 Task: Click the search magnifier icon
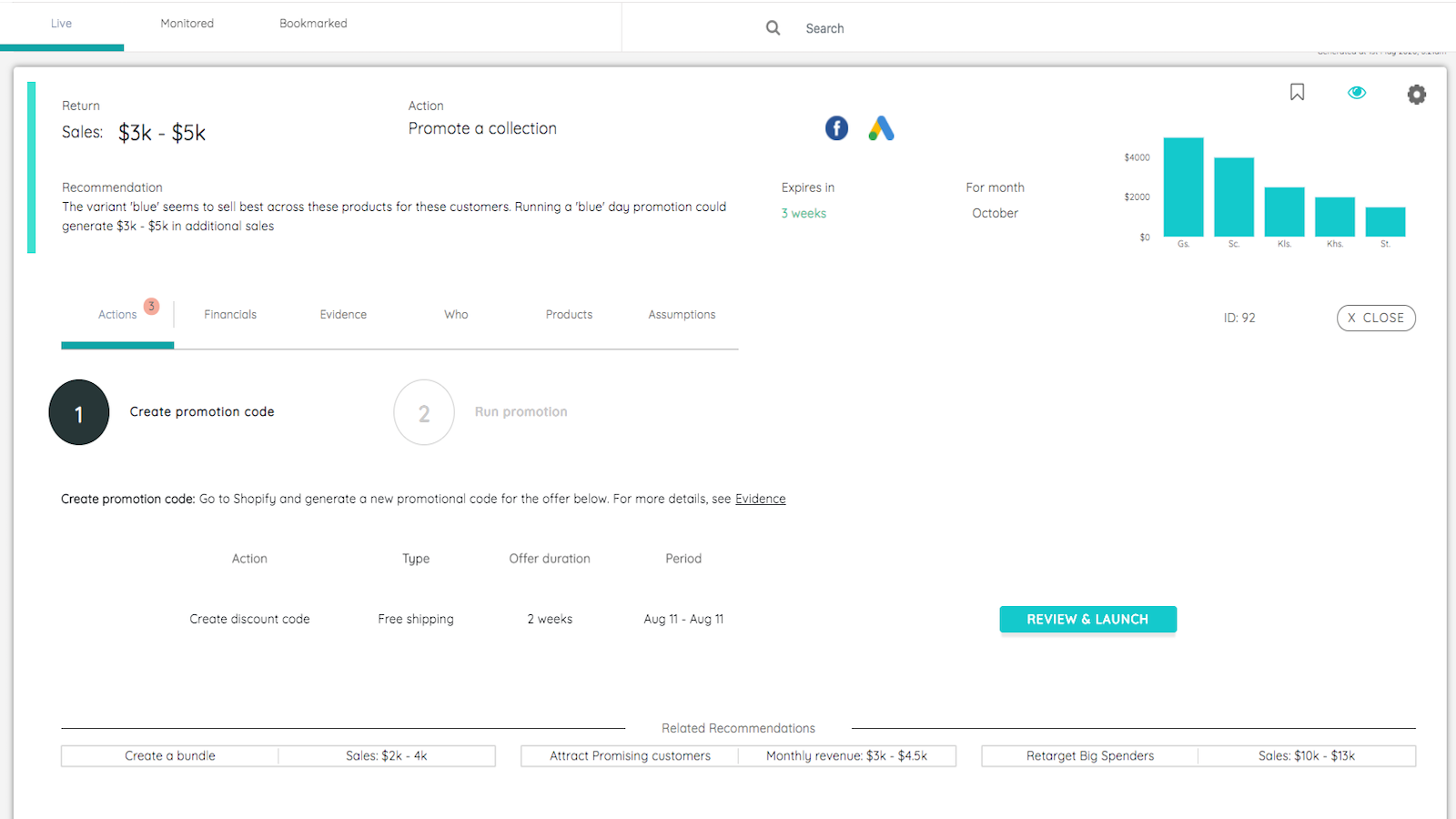[x=773, y=28]
